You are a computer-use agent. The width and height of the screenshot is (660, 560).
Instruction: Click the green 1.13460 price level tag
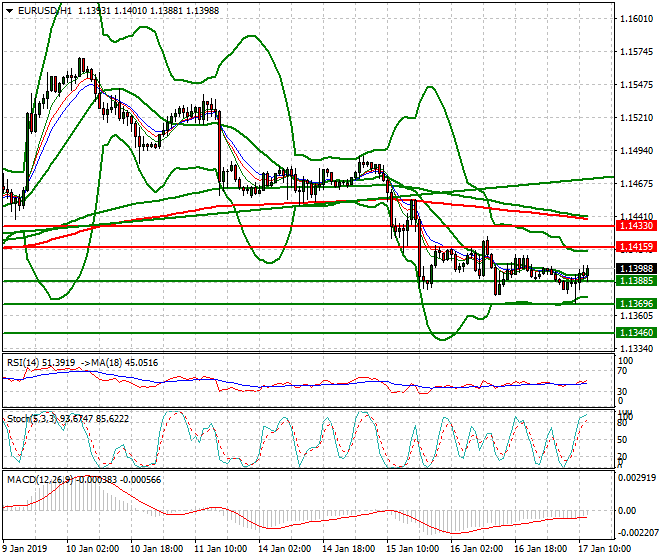pos(636,331)
